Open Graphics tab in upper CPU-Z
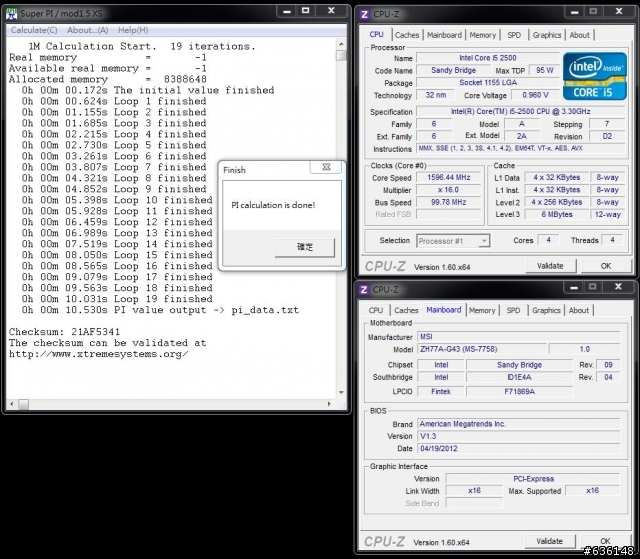 (547, 35)
